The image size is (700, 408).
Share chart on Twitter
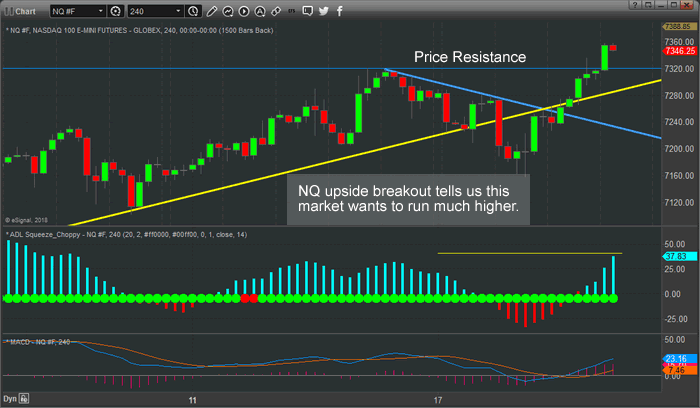point(324,11)
